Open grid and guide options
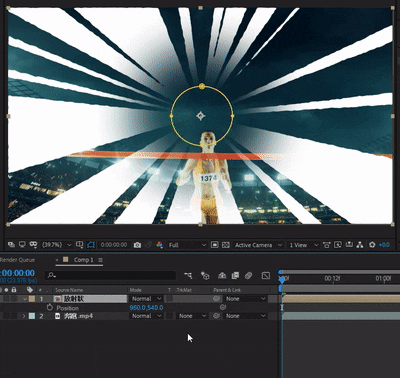The height and width of the screenshot is (378, 400). [x=79, y=245]
